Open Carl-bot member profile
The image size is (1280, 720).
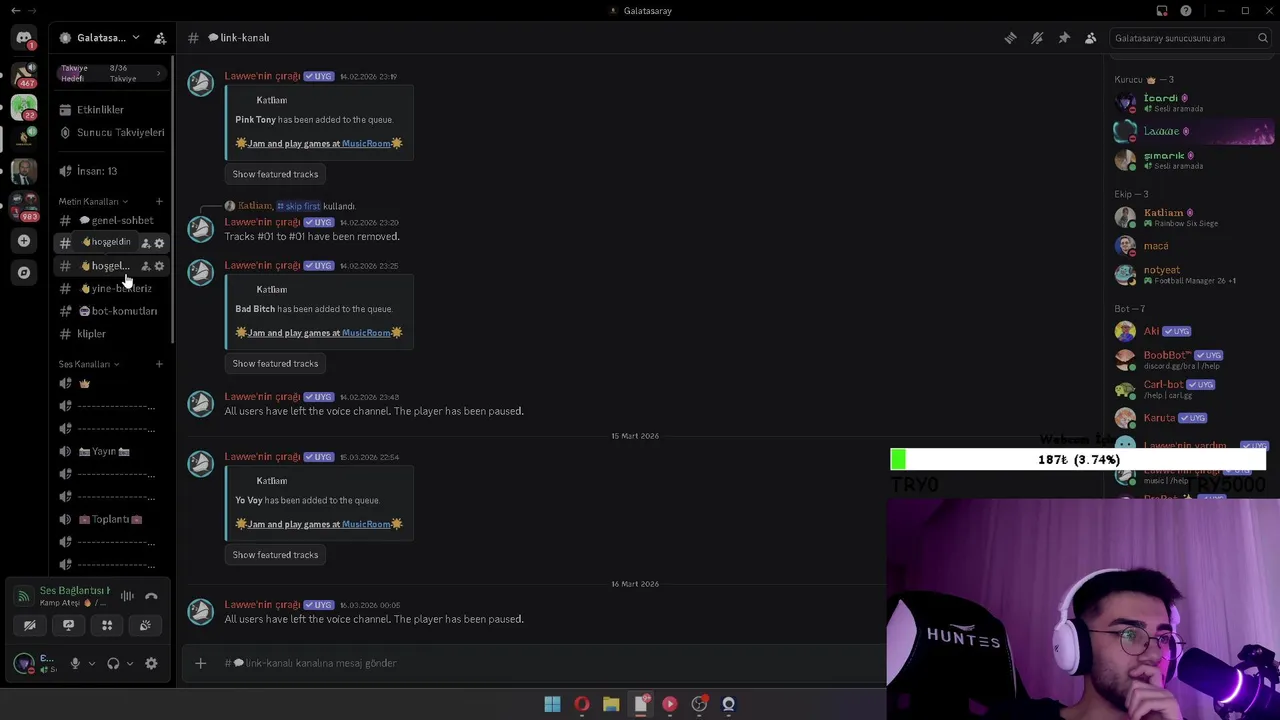(x=1192, y=388)
